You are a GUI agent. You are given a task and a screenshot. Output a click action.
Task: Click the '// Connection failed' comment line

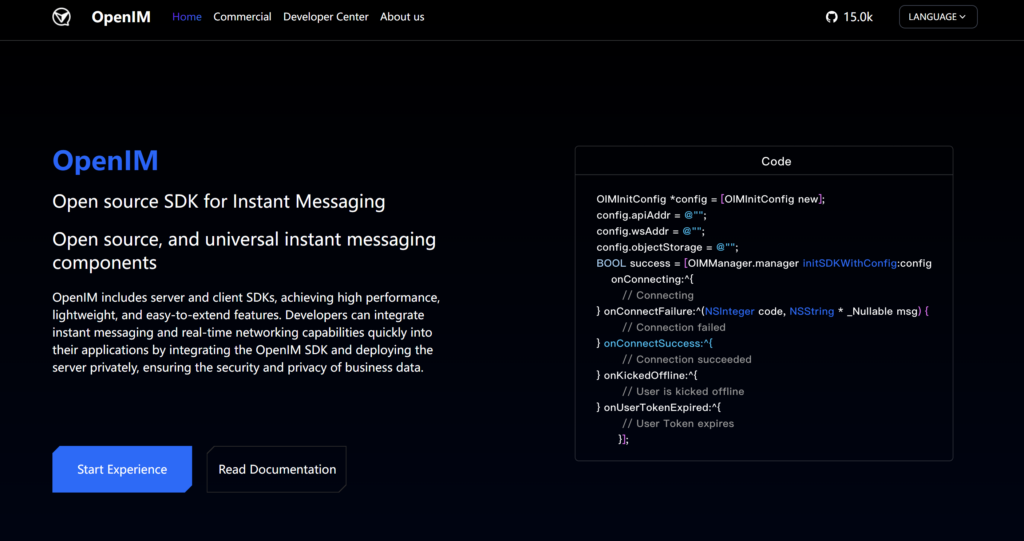(673, 327)
